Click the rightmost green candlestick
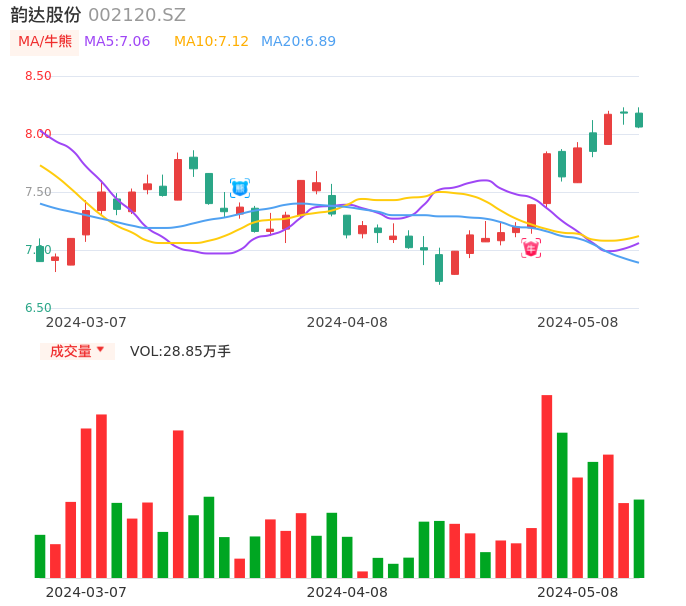 tap(639, 120)
